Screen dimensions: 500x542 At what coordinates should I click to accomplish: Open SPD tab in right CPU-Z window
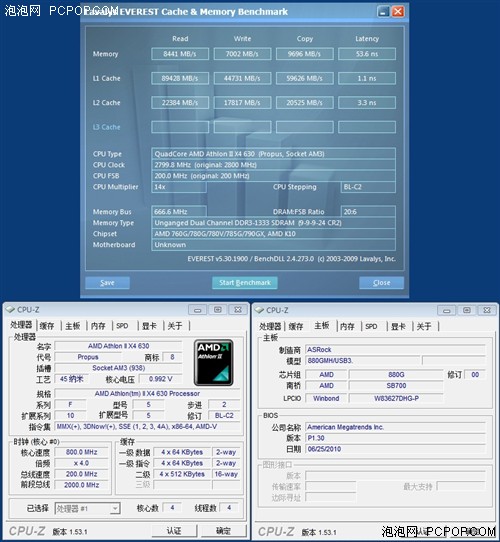(x=371, y=326)
